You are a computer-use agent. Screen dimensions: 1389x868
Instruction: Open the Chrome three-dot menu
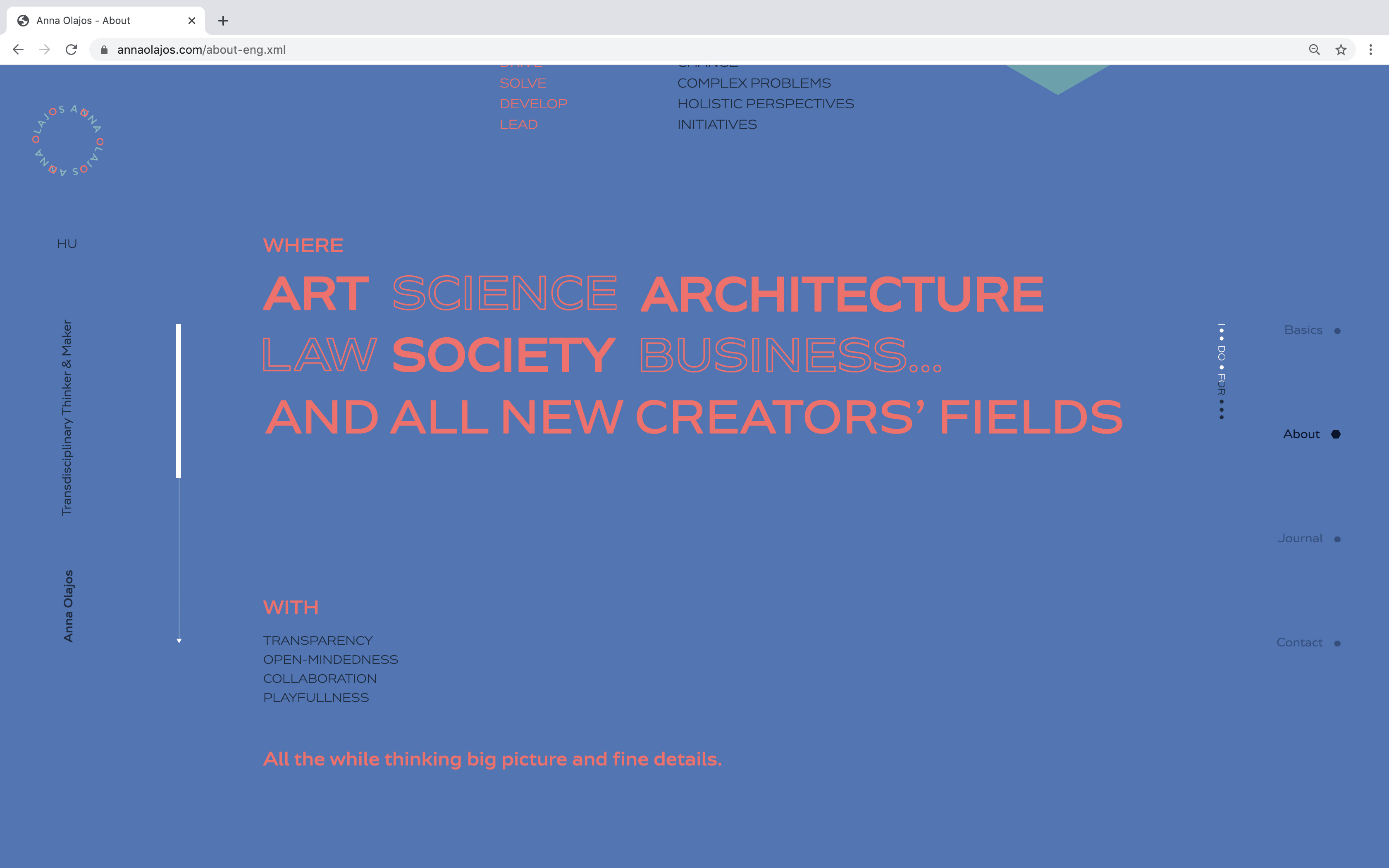pos(1371,50)
